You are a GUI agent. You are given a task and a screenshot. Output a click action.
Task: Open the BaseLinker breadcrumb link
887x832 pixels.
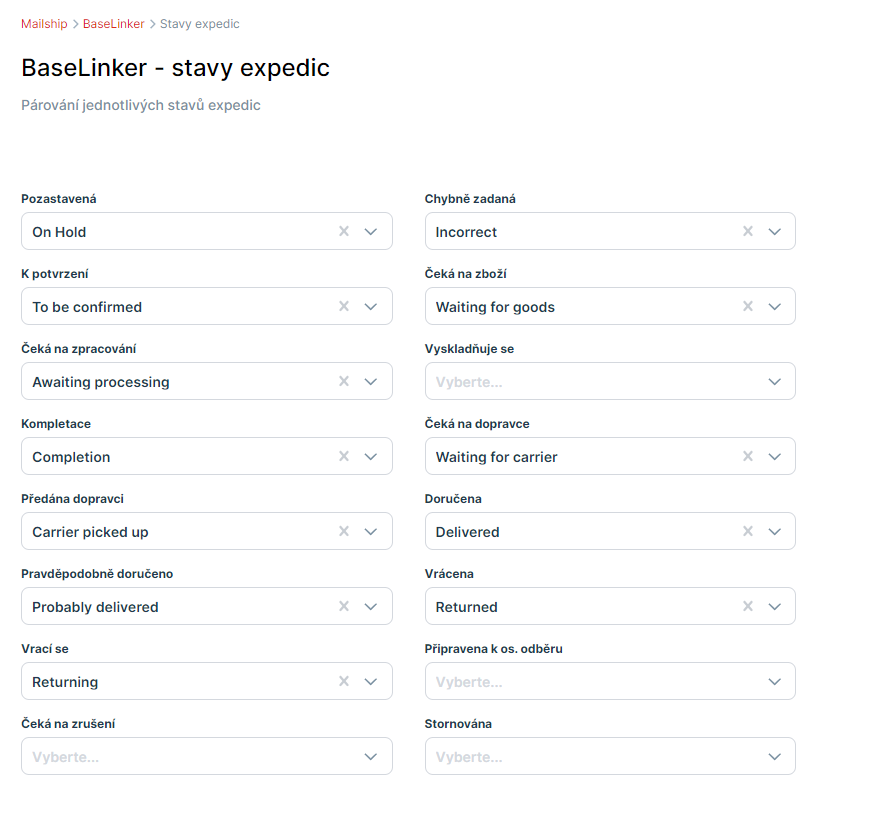(x=114, y=24)
